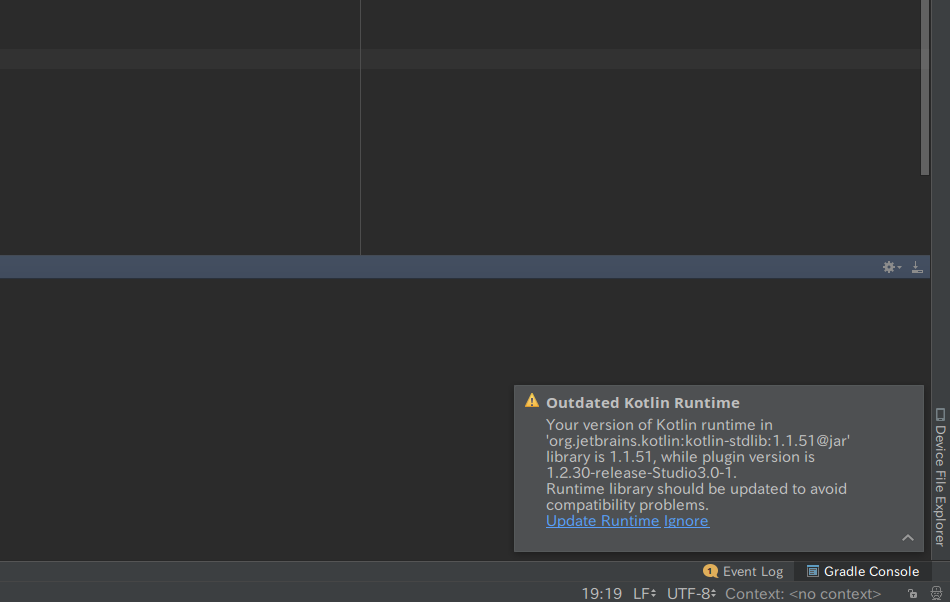950x602 pixels.
Task: Click the Outdated Kotlin Runtime title
Action: (643, 403)
